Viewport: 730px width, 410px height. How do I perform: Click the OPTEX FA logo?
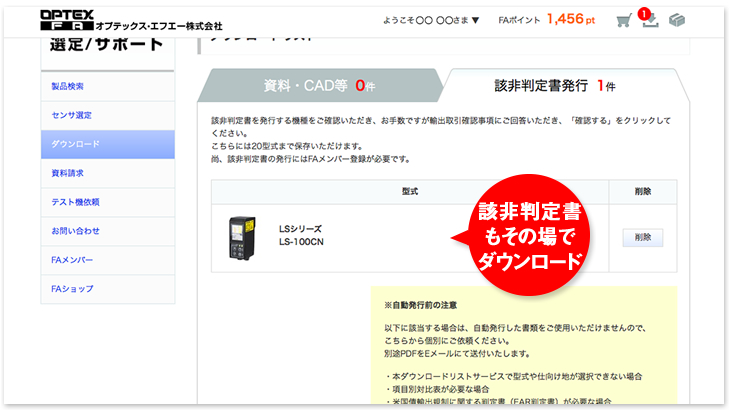131,20
